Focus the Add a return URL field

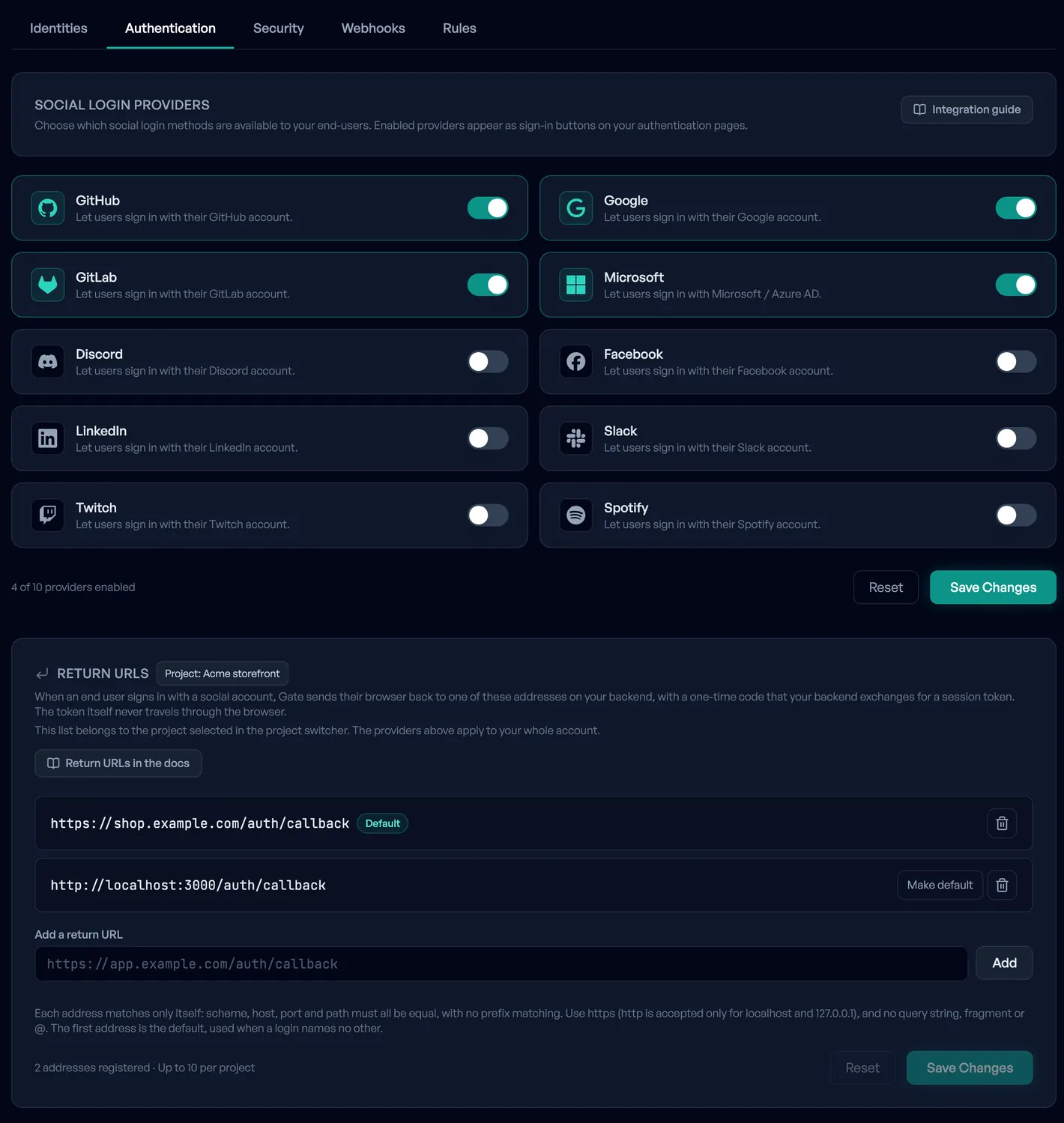click(501, 963)
